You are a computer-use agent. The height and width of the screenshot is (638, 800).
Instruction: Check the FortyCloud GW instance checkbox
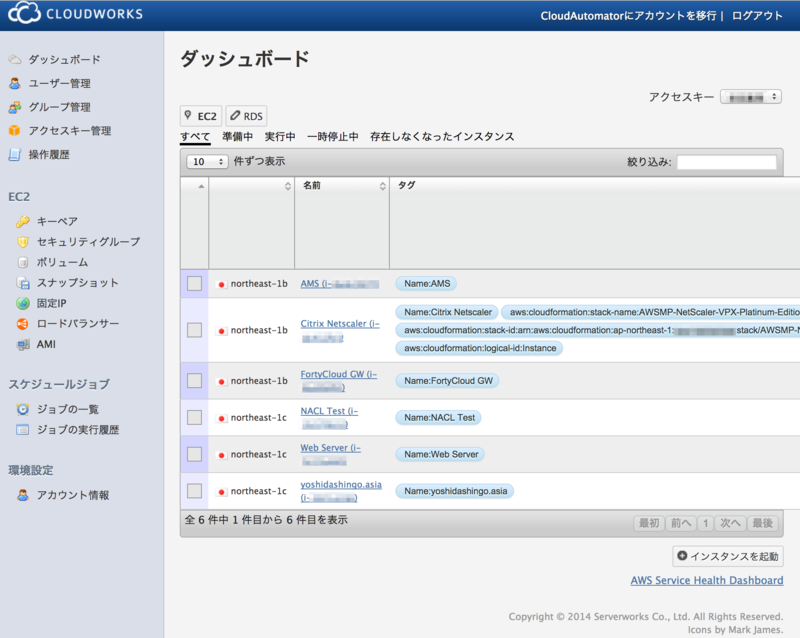(x=194, y=380)
